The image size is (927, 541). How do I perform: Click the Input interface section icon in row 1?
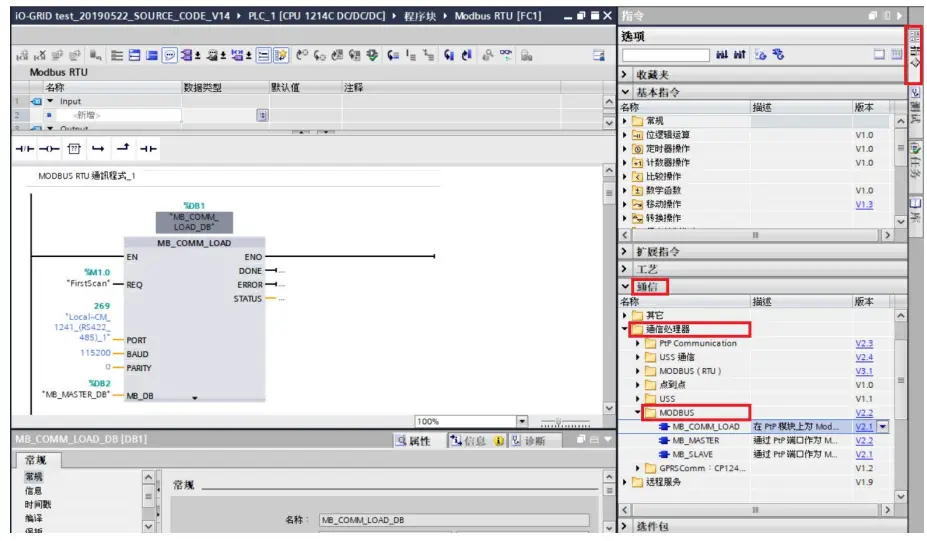point(36,102)
